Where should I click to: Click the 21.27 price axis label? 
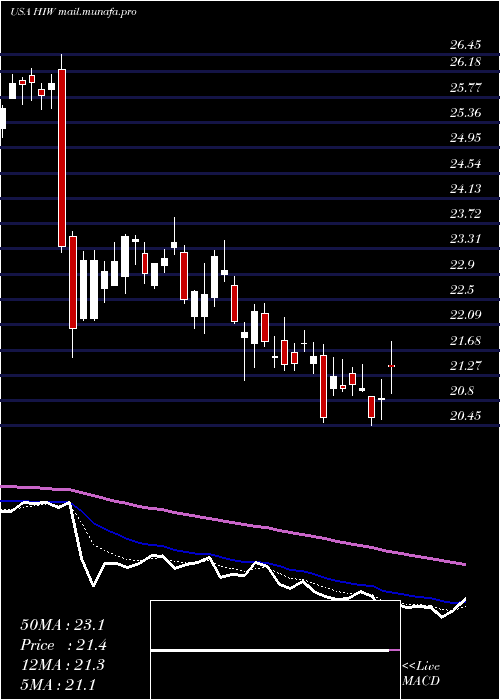coord(466,366)
